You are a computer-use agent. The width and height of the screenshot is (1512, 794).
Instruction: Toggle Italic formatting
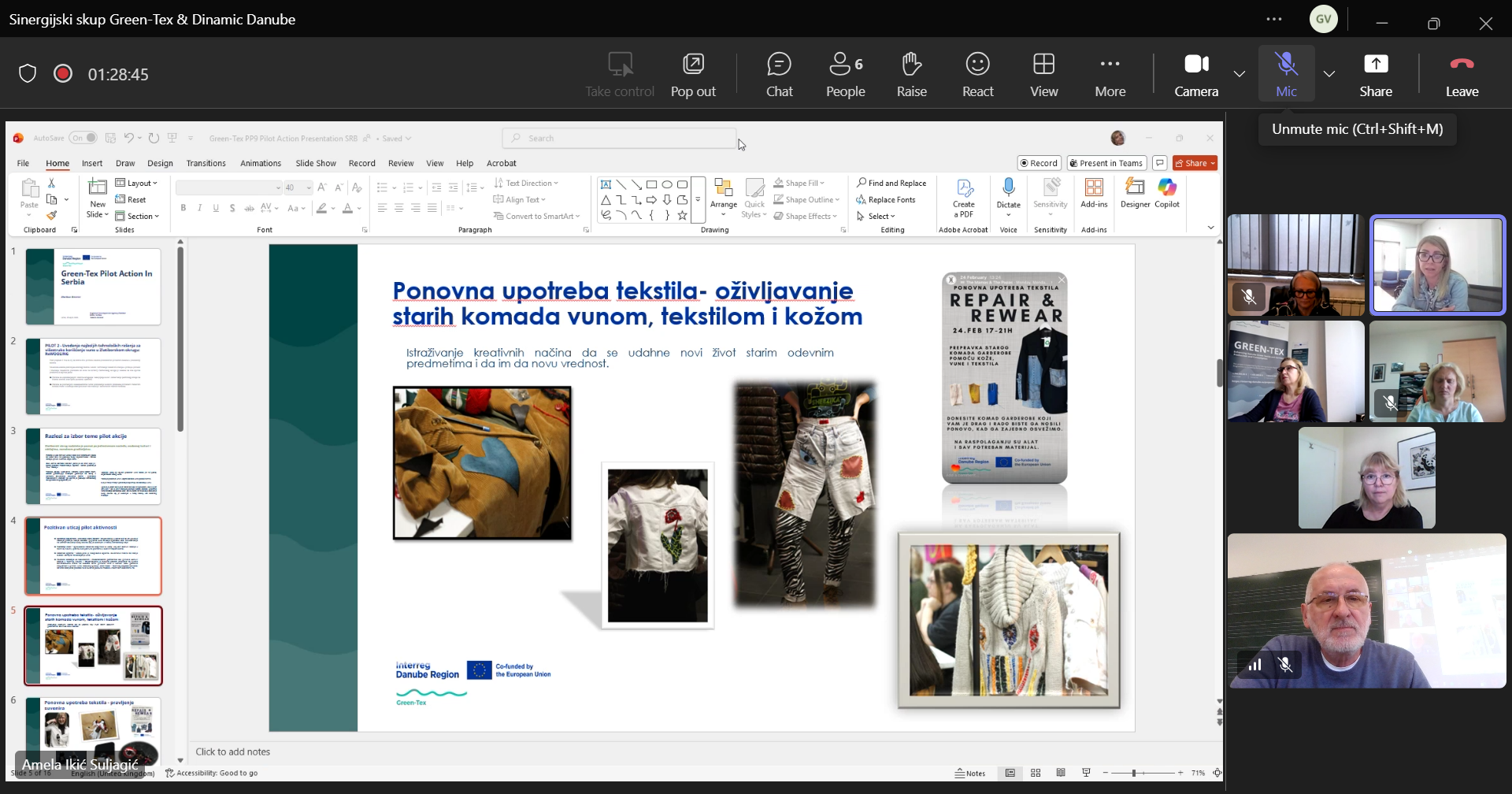point(200,208)
